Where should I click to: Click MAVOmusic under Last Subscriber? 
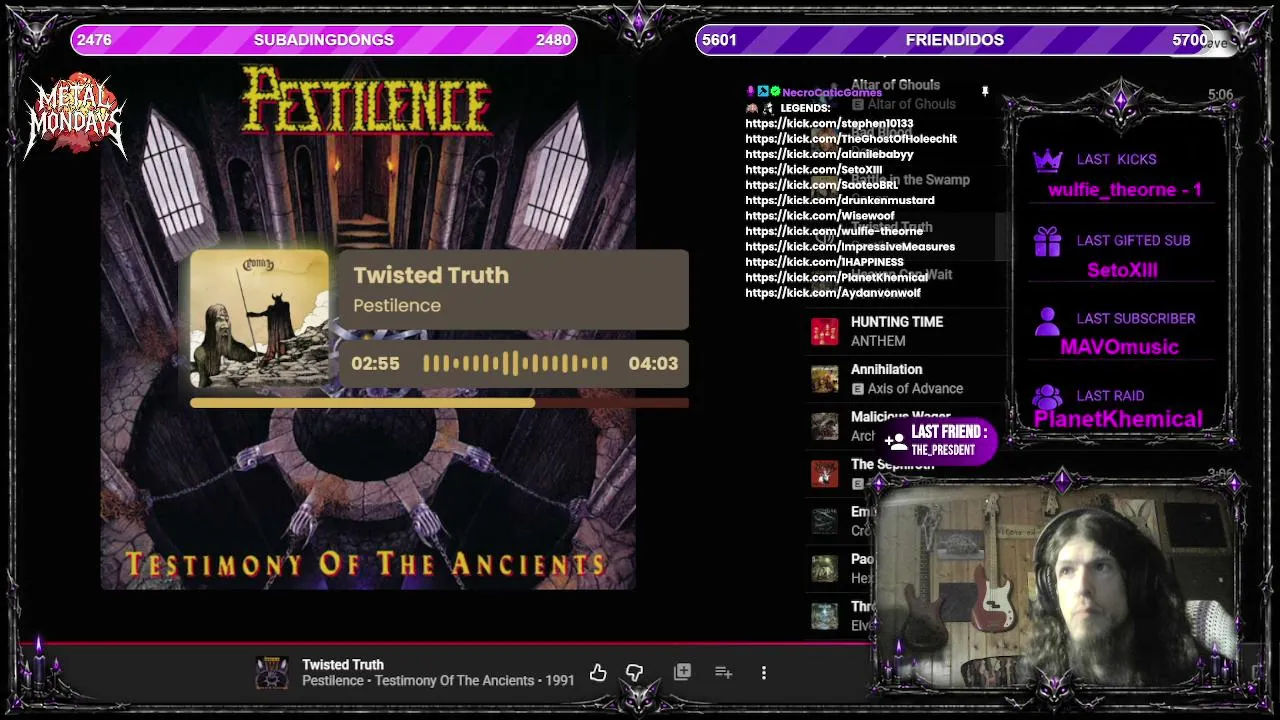pyautogui.click(x=1119, y=347)
